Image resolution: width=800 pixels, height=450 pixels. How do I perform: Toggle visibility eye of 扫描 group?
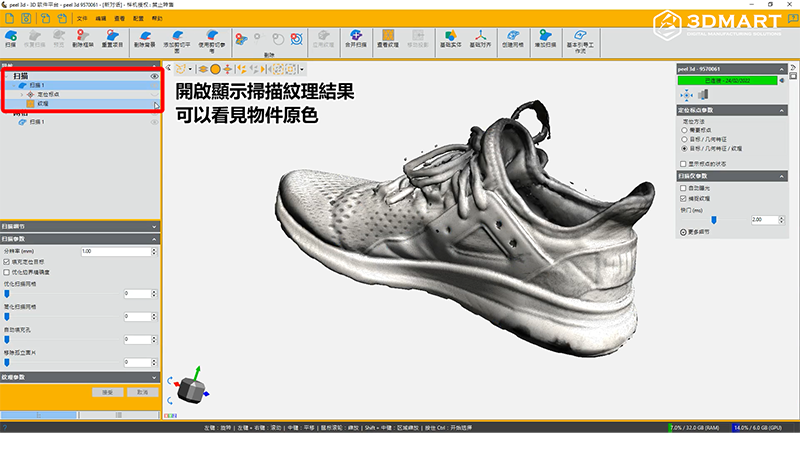155,76
